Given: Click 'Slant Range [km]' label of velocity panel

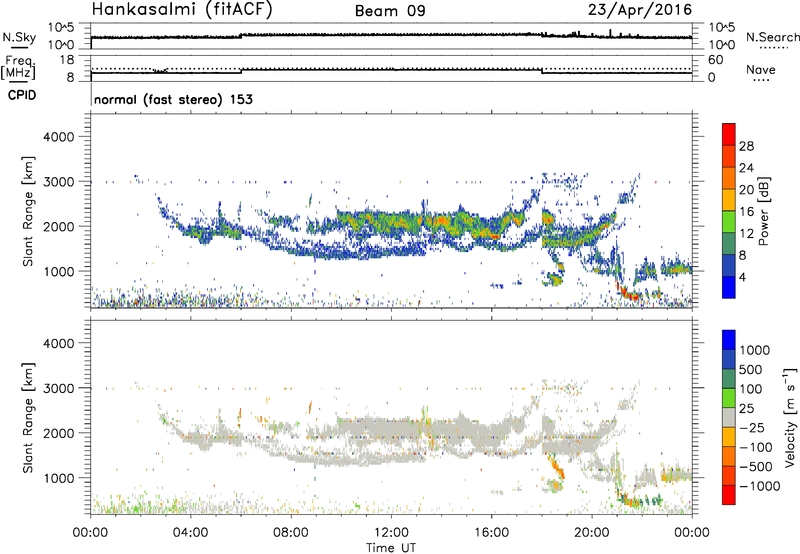Looking at the screenshot, I should pos(28,418).
